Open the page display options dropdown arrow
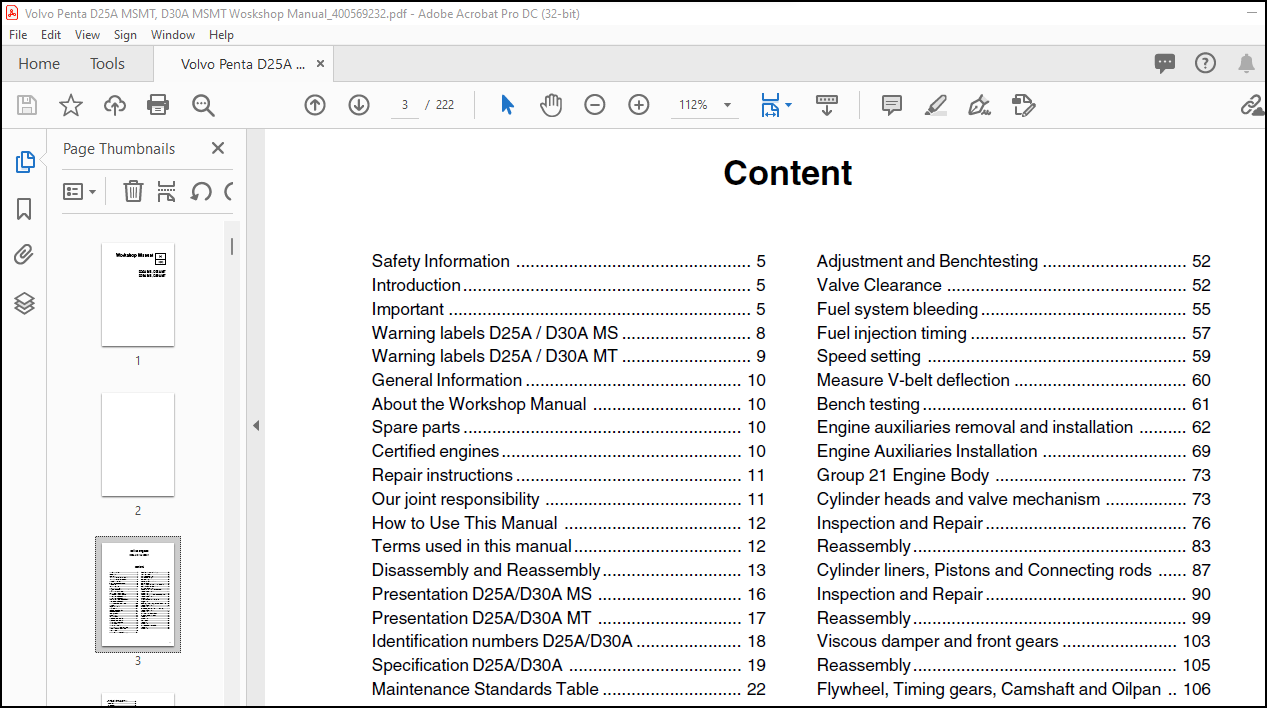The width and height of the screenshot is (1267, 708). click(788, 105)
